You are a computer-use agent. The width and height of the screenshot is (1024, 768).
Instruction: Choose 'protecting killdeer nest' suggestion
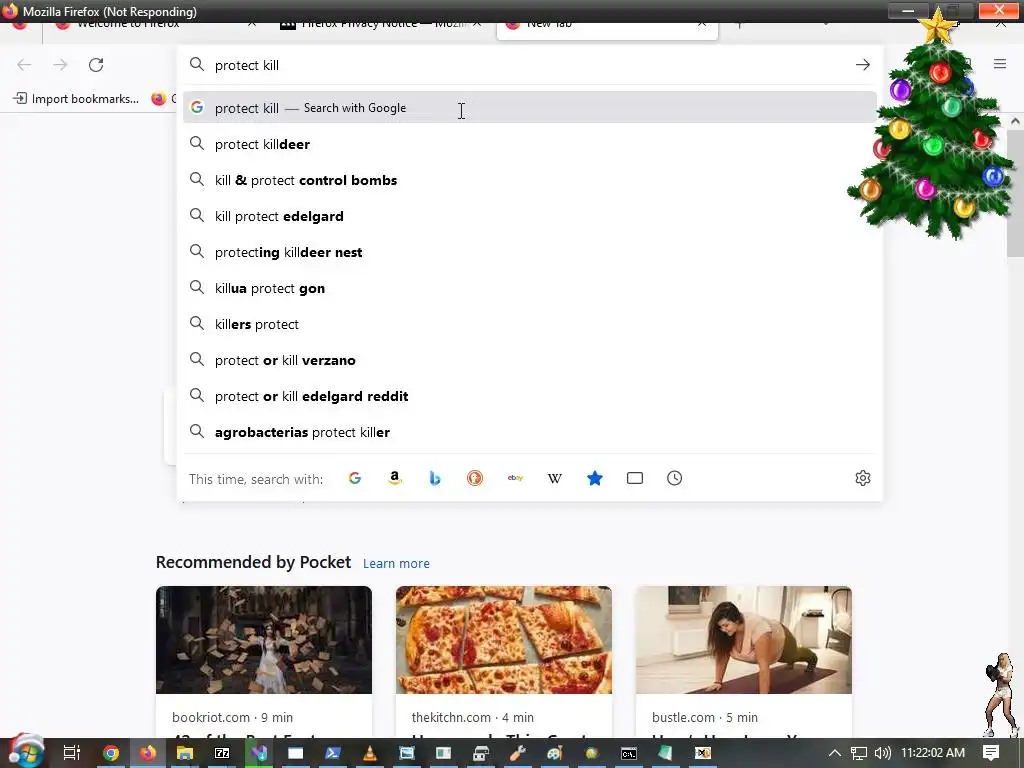tap(530, 252)
